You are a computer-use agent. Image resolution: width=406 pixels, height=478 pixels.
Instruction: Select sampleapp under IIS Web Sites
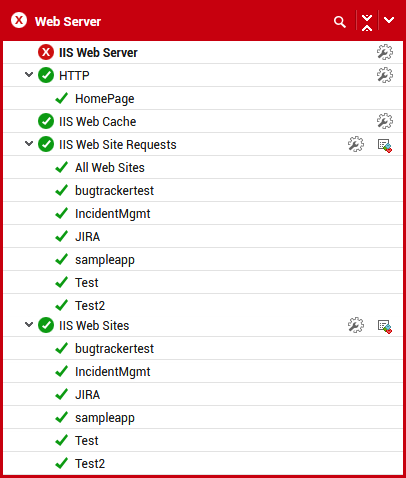coord(105,418)
